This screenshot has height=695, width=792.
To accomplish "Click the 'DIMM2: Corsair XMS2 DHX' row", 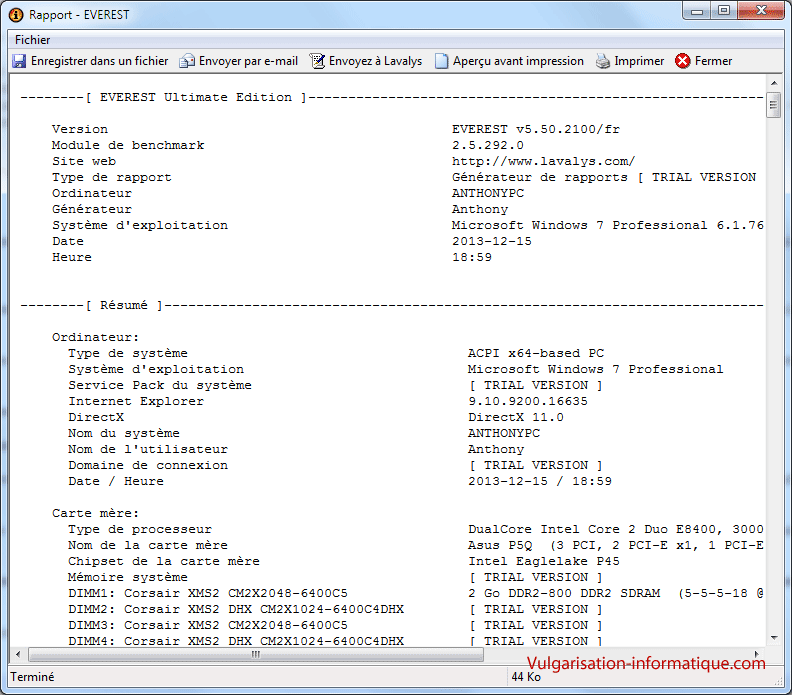I will pyautogui.click(x=236, y=610).
